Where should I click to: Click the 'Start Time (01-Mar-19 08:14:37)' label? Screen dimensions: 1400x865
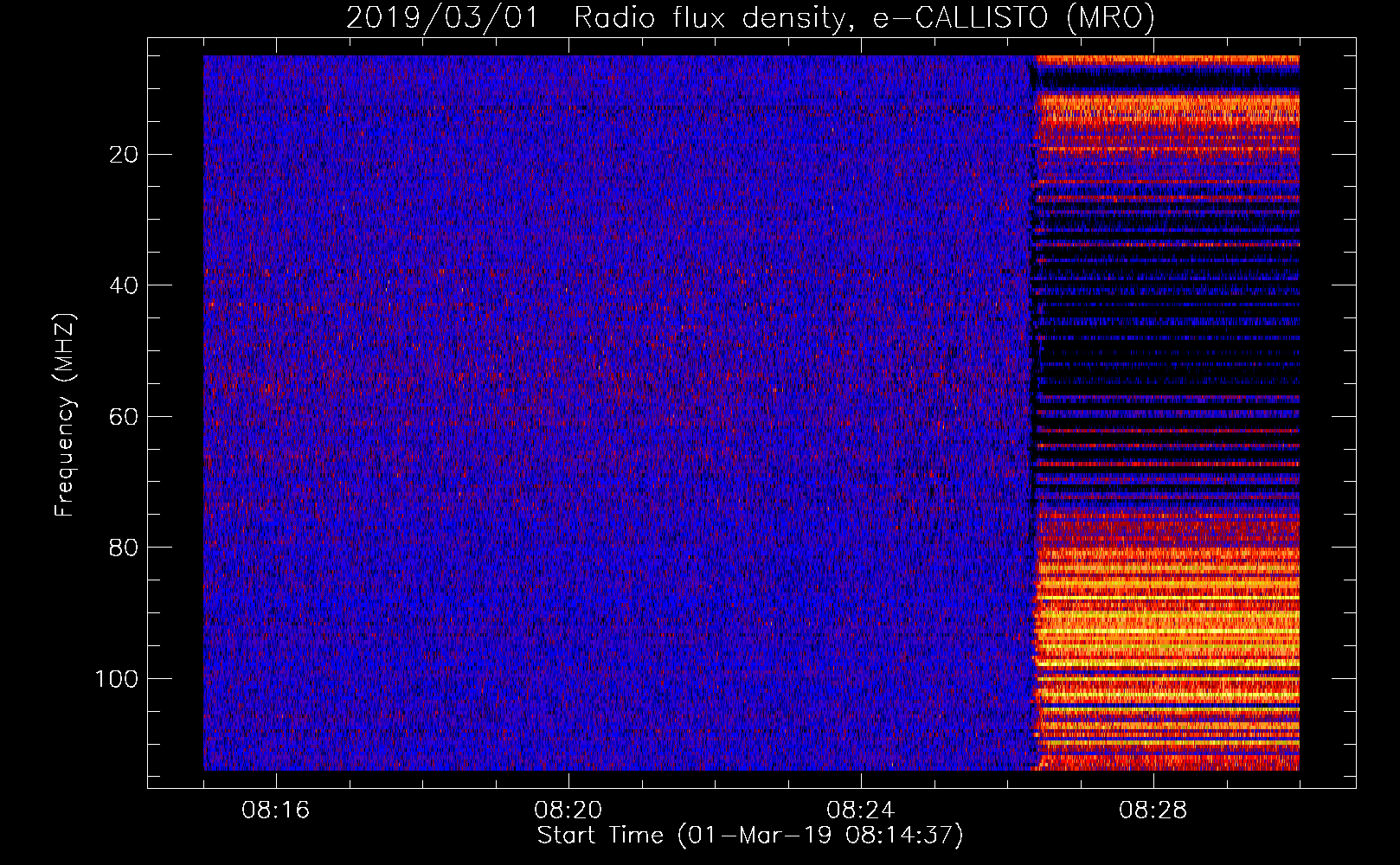(750, 836)
